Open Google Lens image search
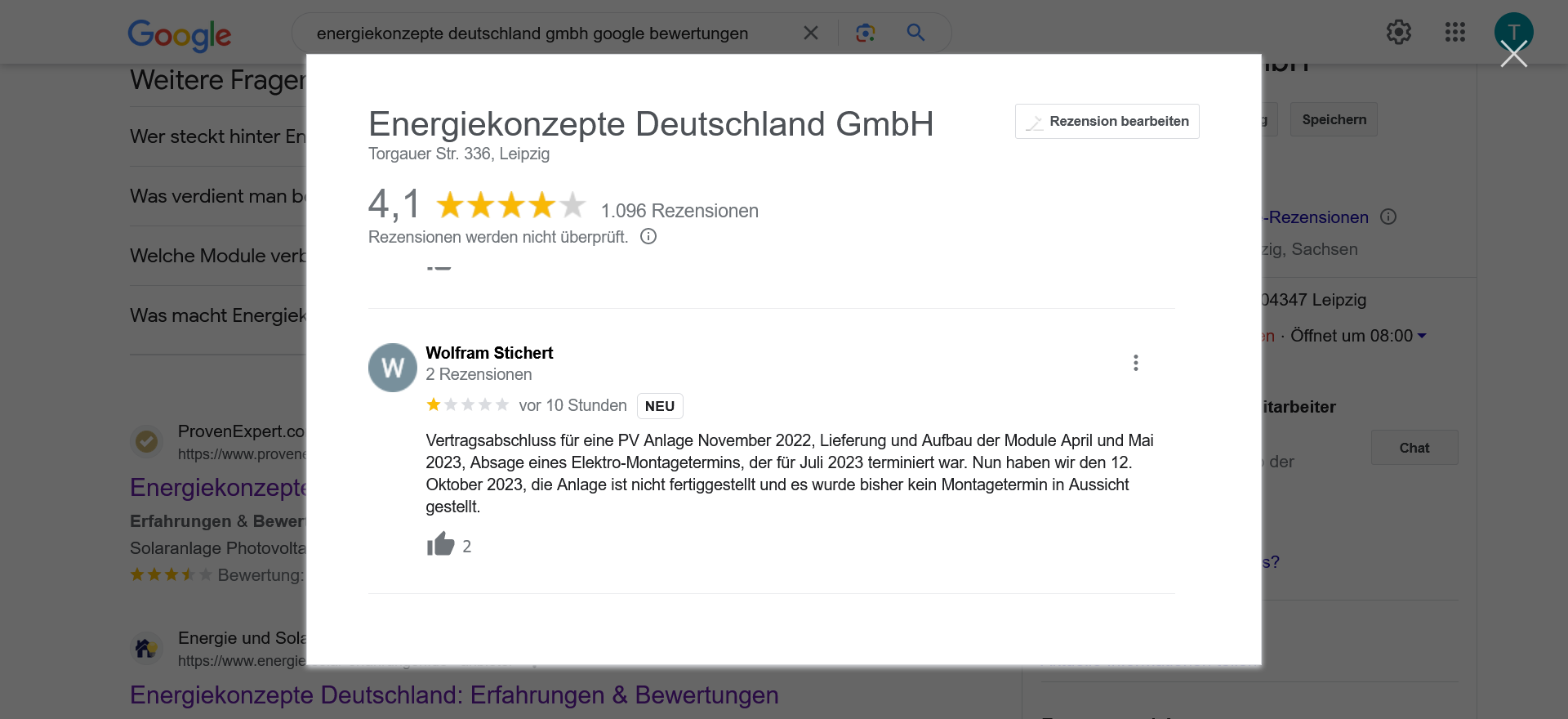 865,33
